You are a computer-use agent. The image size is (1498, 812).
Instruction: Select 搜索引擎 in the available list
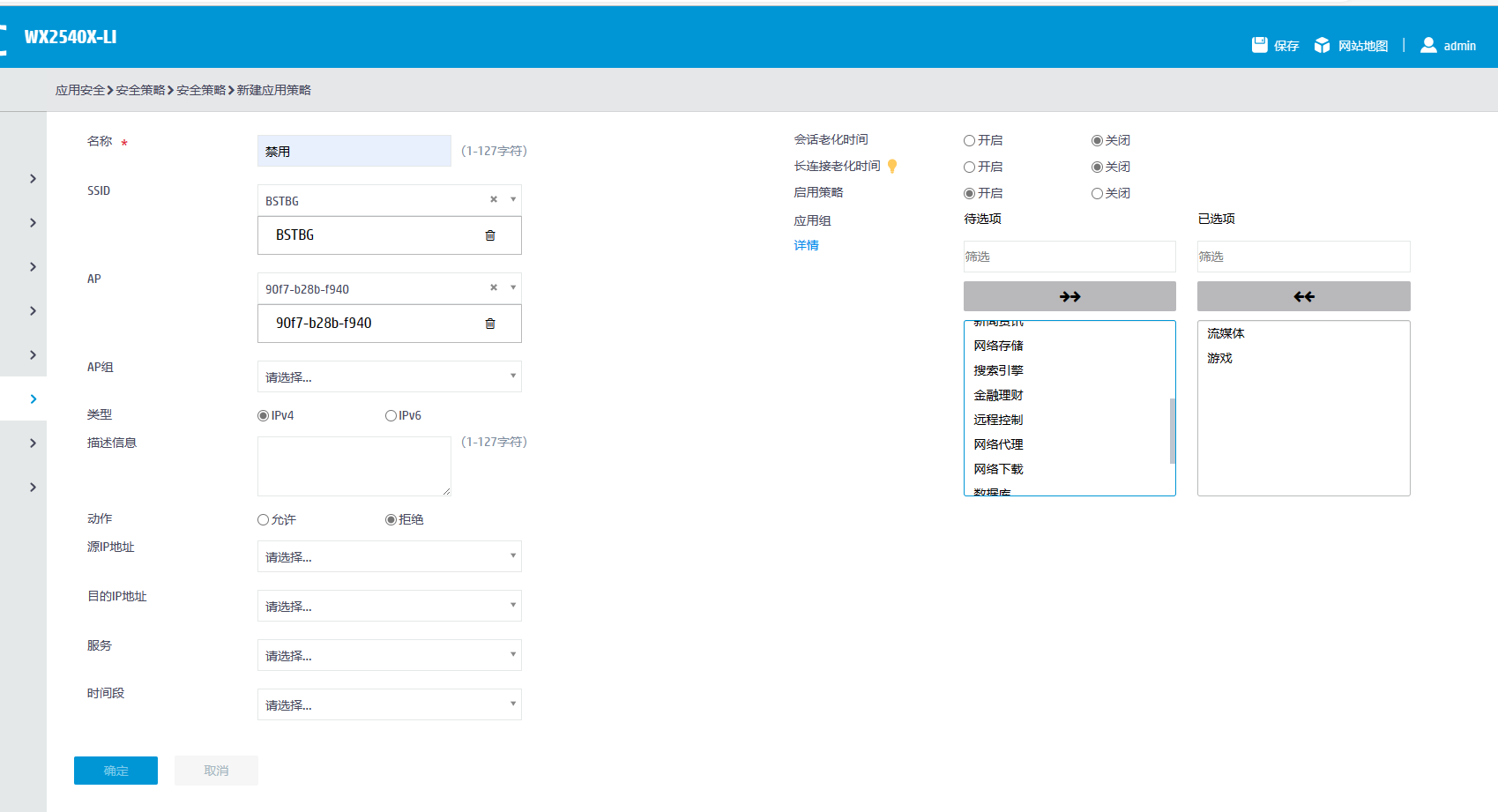click(999, 370)
